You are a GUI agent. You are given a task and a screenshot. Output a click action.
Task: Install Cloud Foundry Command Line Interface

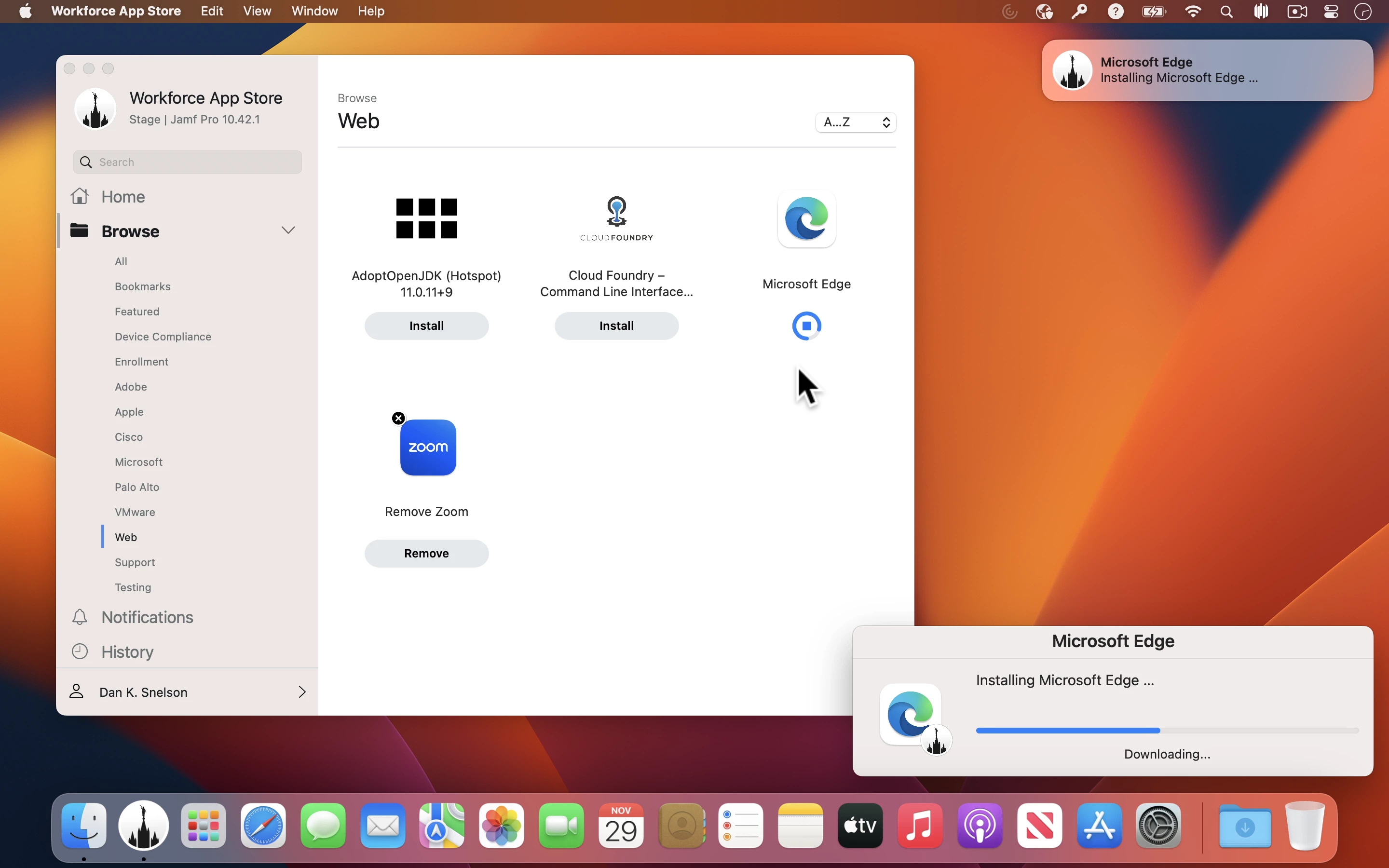(616, 325)
